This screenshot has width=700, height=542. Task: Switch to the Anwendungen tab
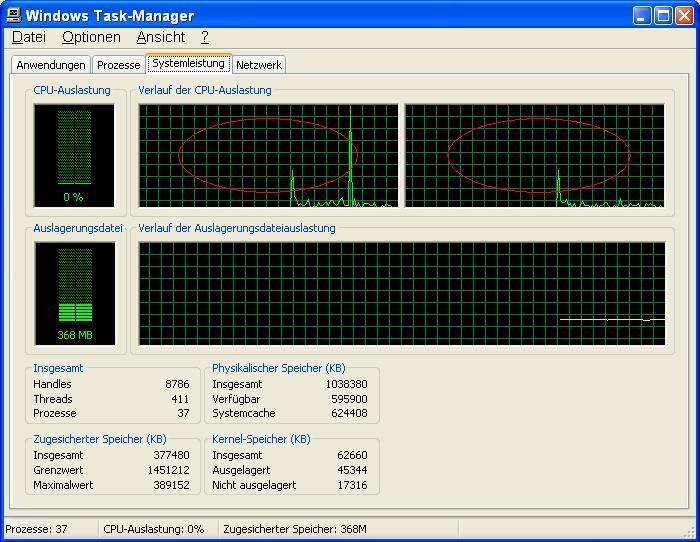pos(51,65)
